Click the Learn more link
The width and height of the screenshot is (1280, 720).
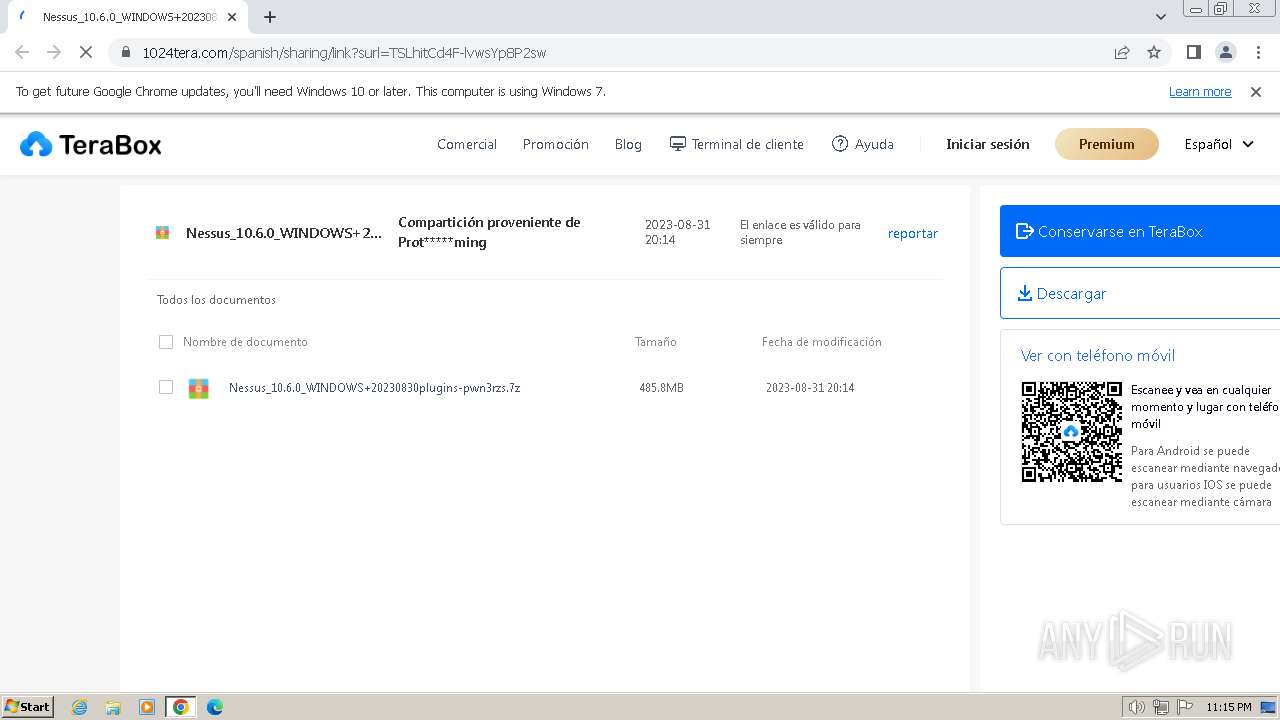[x=1200, y=92]
